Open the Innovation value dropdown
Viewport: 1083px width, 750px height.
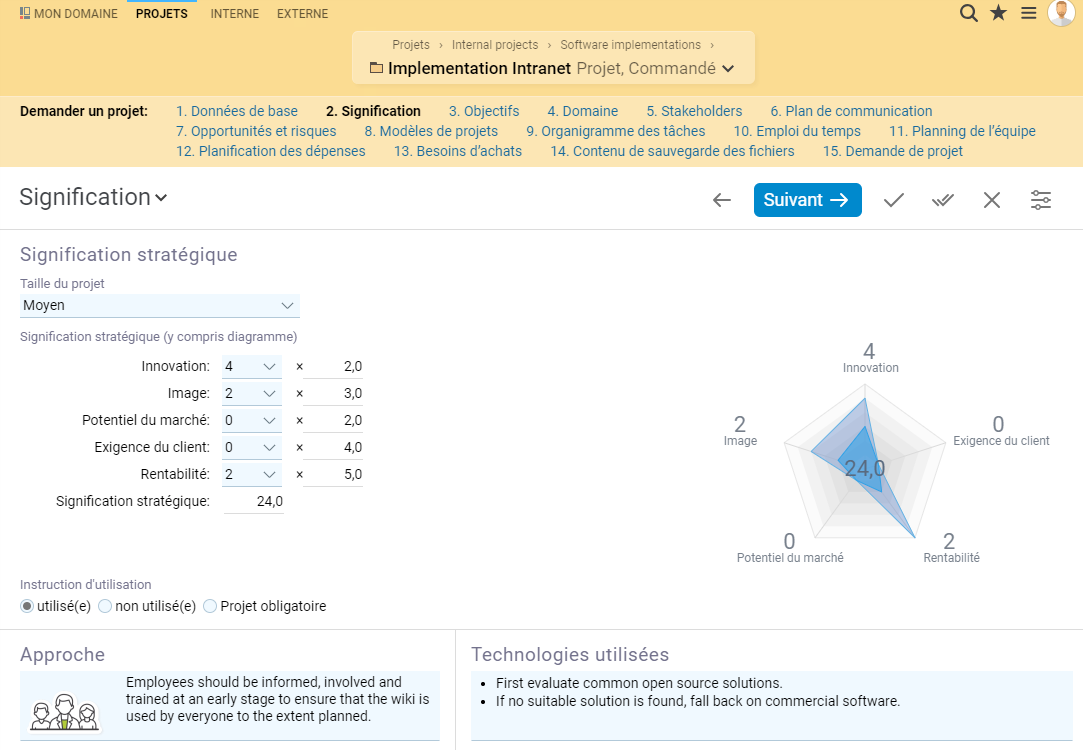click(x=251, y=367)
